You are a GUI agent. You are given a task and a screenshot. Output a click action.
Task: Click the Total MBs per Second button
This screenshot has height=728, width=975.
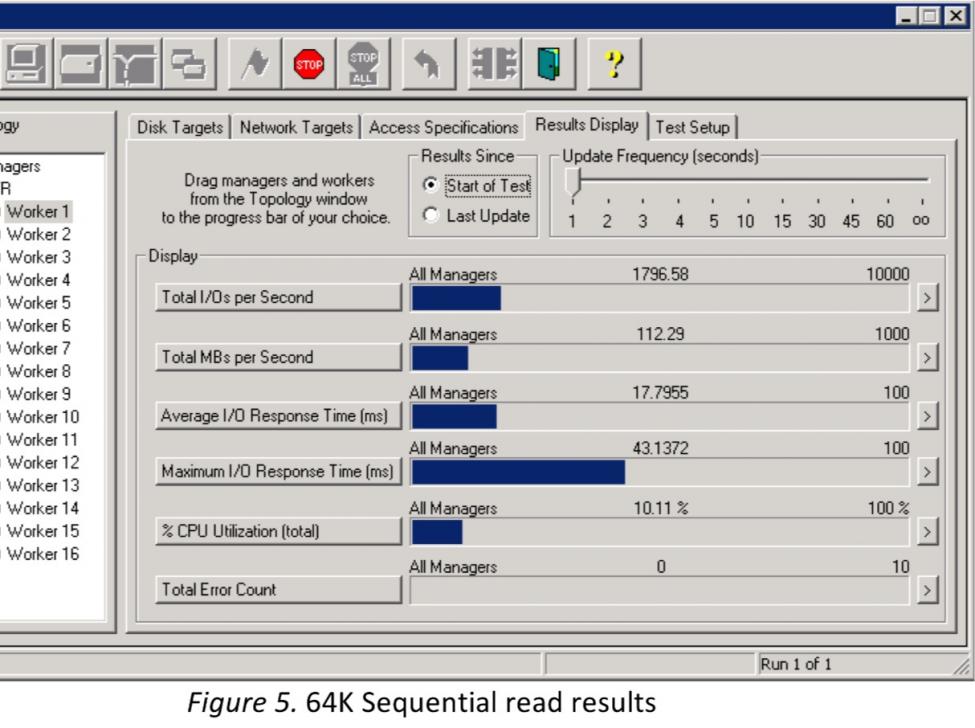(278, 357)
